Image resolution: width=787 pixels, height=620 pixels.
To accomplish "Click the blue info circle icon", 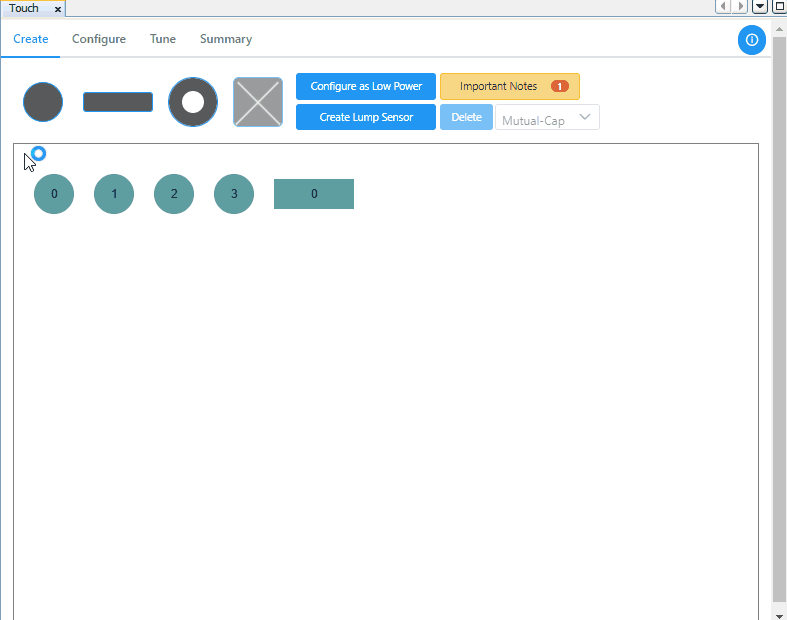I will [x=752, y=40].
